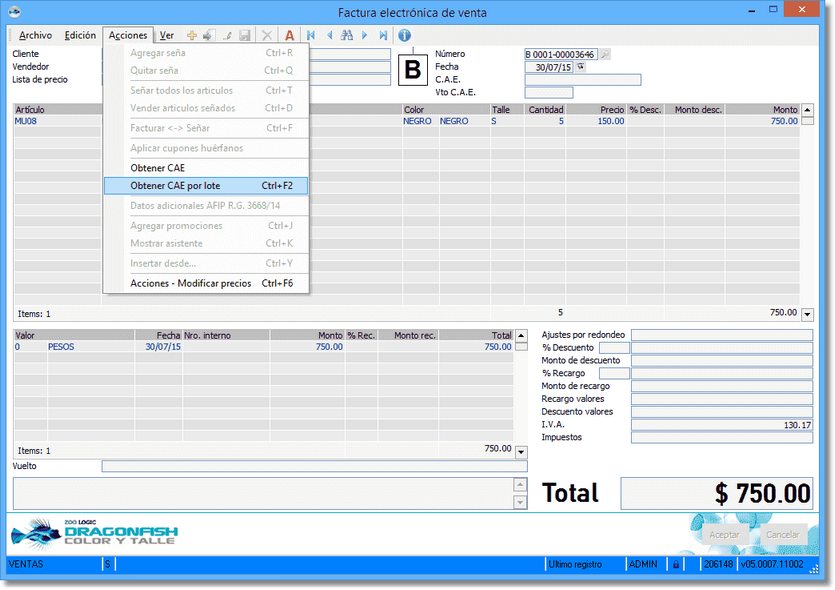Go to last record arrow icon
This screenshot has height=590, width=835.
click(383, 35)
